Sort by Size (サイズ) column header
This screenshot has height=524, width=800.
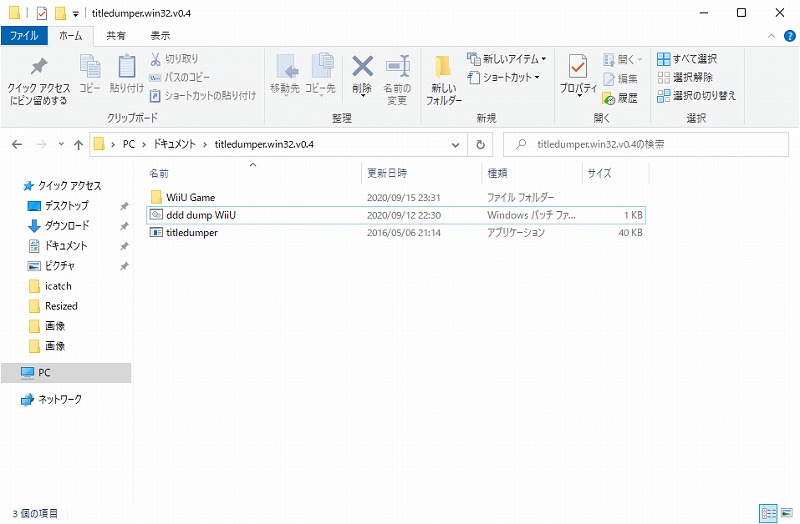click(x=615, y=173)
